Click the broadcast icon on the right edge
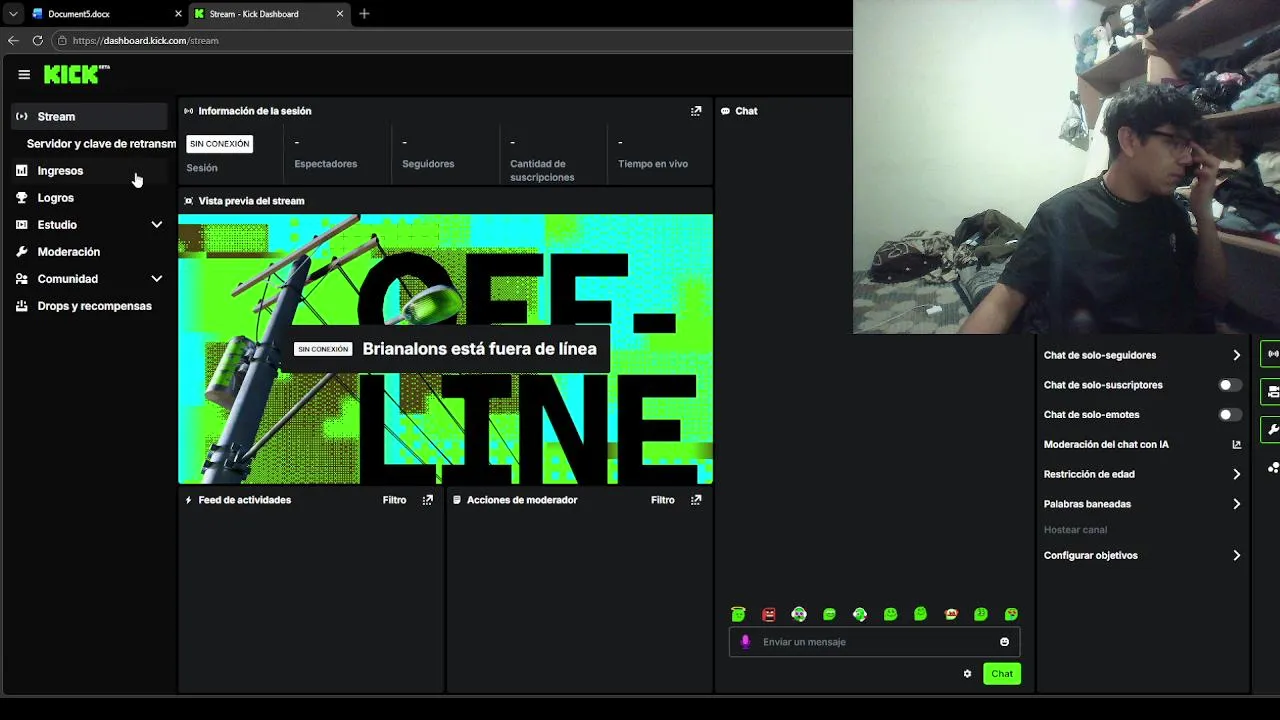This screenshot has height=720, width=1280. (1273, 354)
